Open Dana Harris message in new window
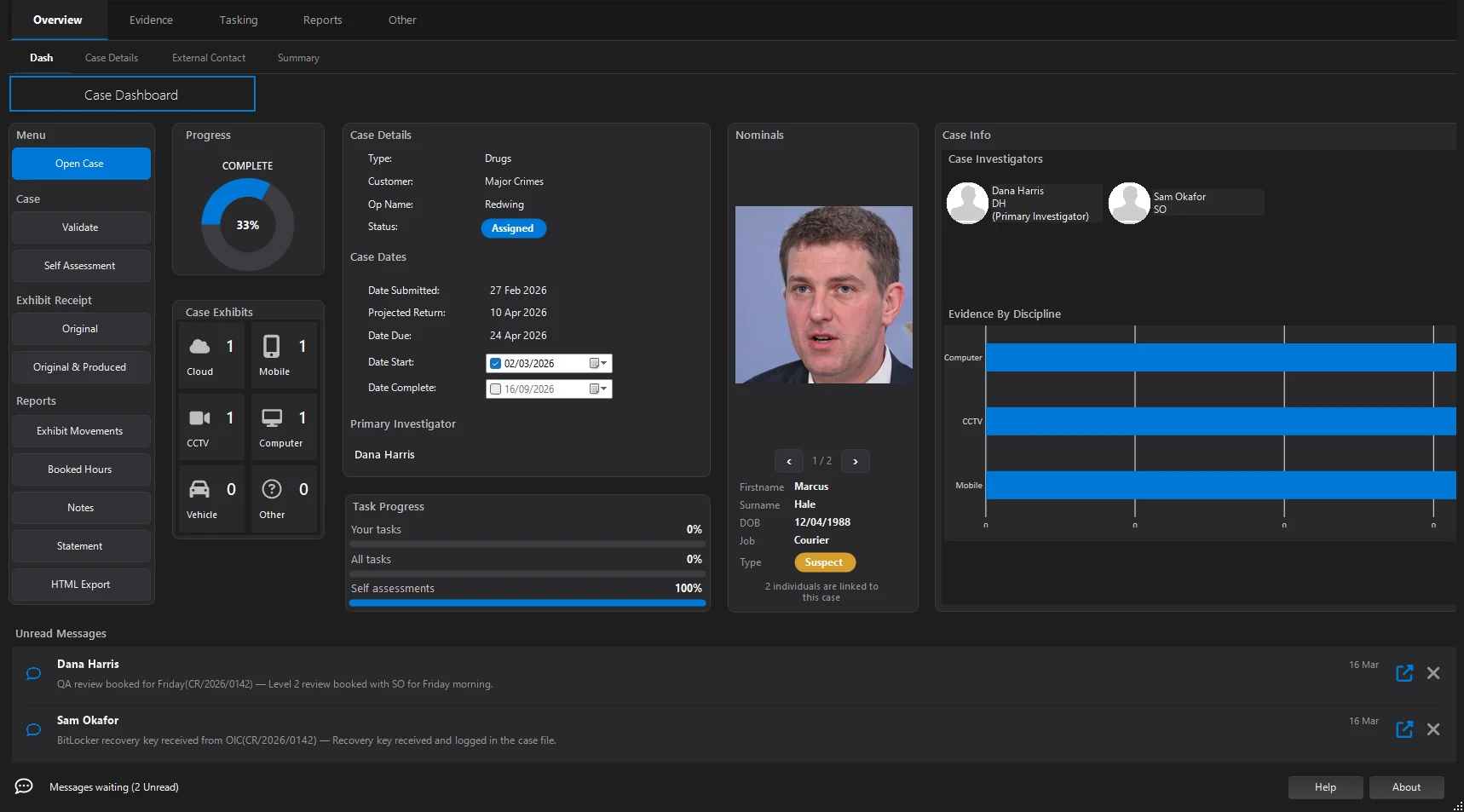 point(1404,673)
